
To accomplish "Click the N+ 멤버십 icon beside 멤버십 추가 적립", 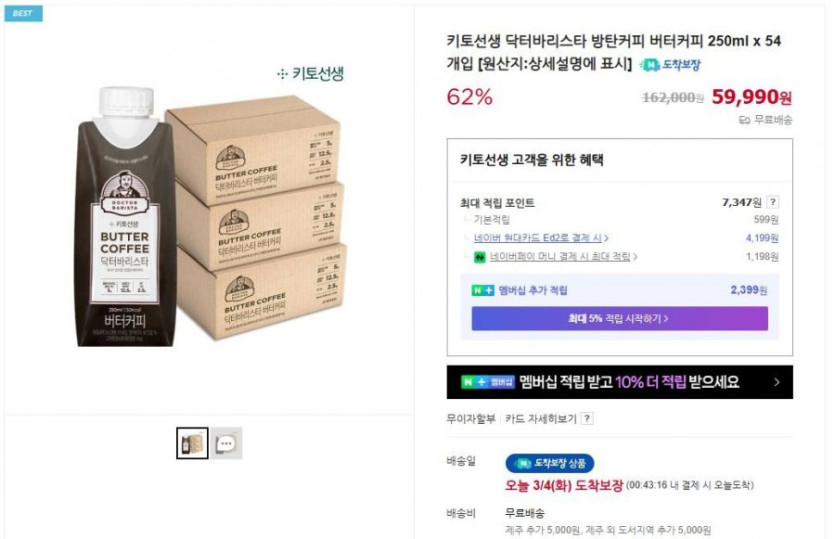I will (x=483, y=291).
